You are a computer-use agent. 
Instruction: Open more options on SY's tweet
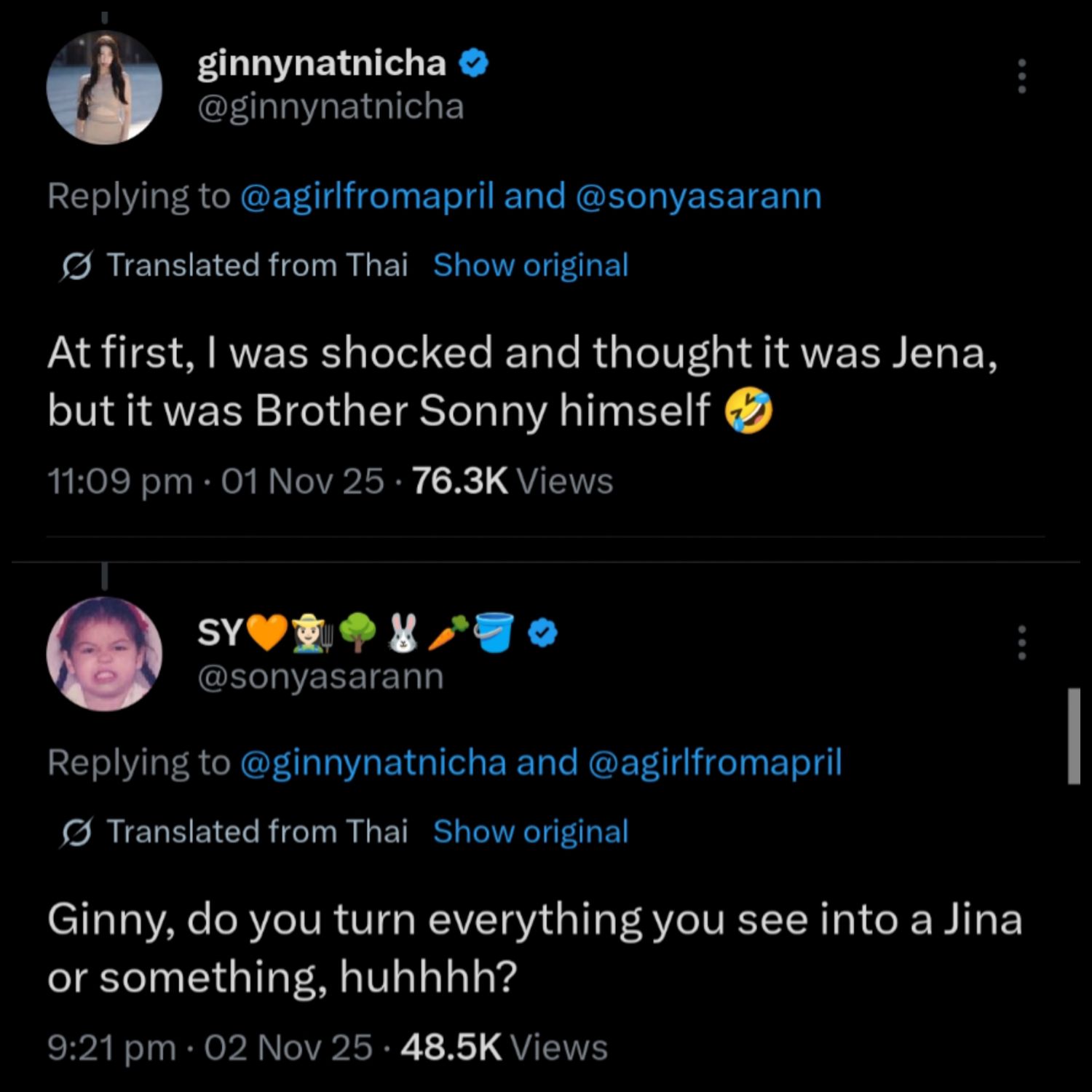1022,642
